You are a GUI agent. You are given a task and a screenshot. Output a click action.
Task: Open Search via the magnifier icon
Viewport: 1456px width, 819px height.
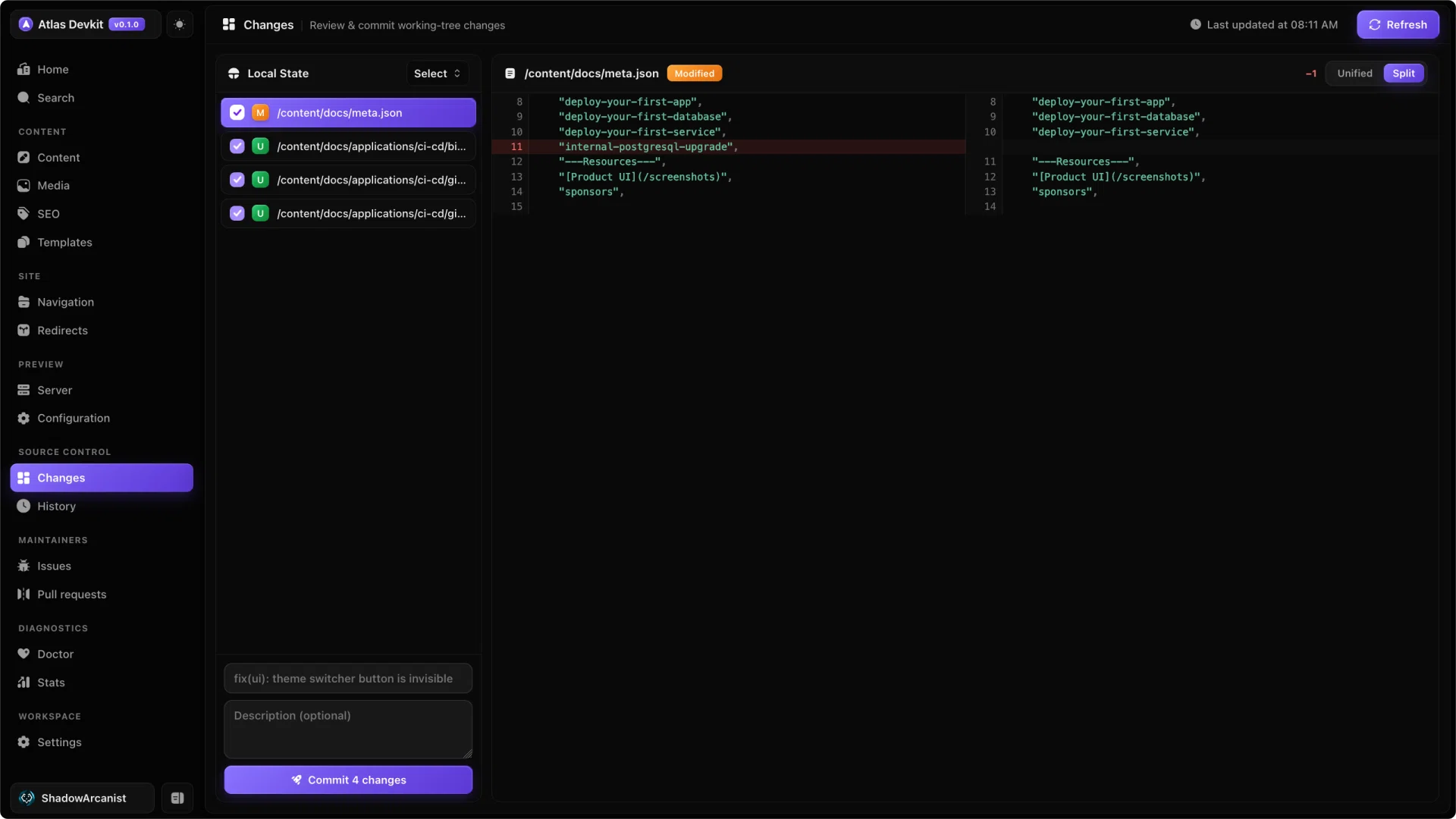[x=24, y=98]
